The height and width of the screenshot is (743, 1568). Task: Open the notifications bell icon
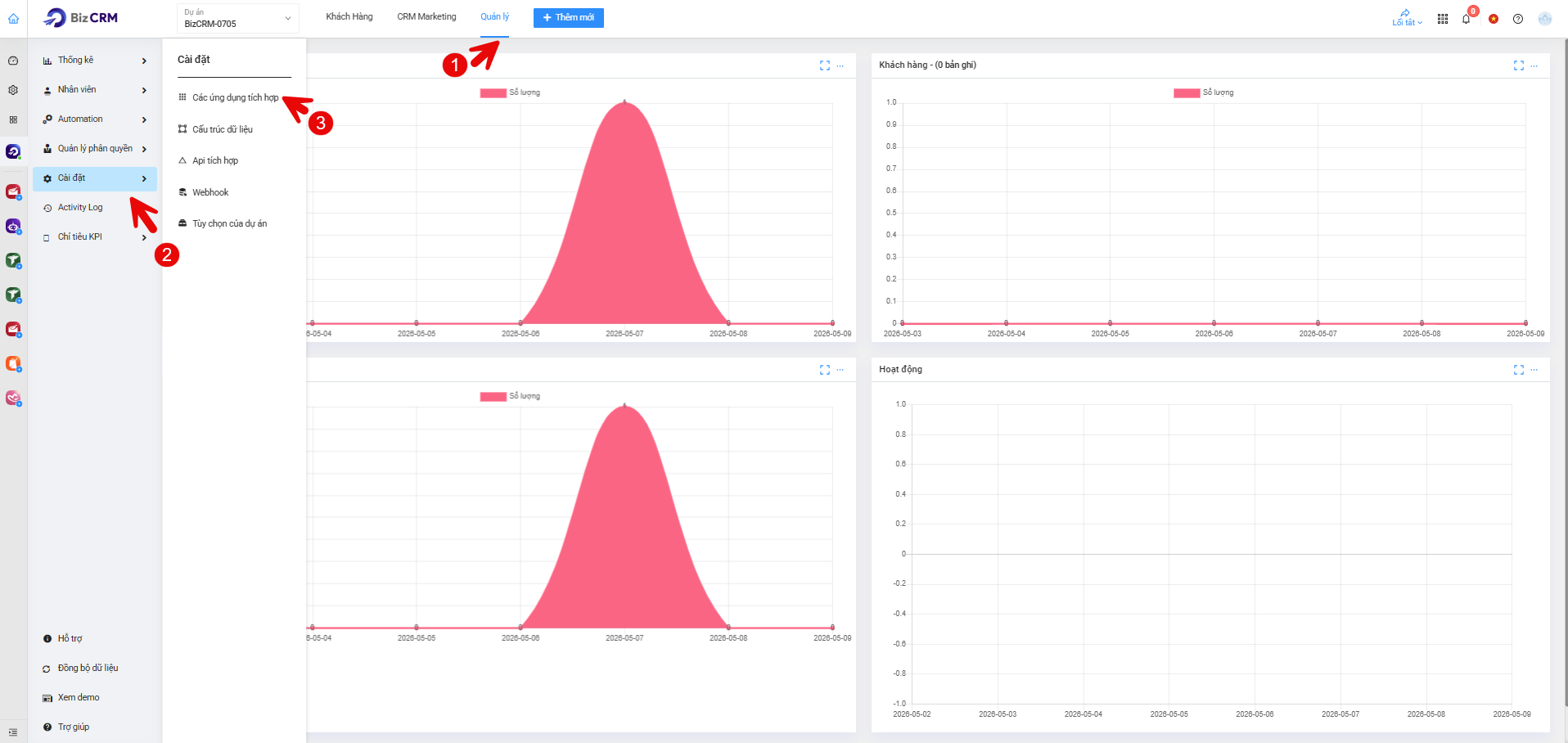1466,19
